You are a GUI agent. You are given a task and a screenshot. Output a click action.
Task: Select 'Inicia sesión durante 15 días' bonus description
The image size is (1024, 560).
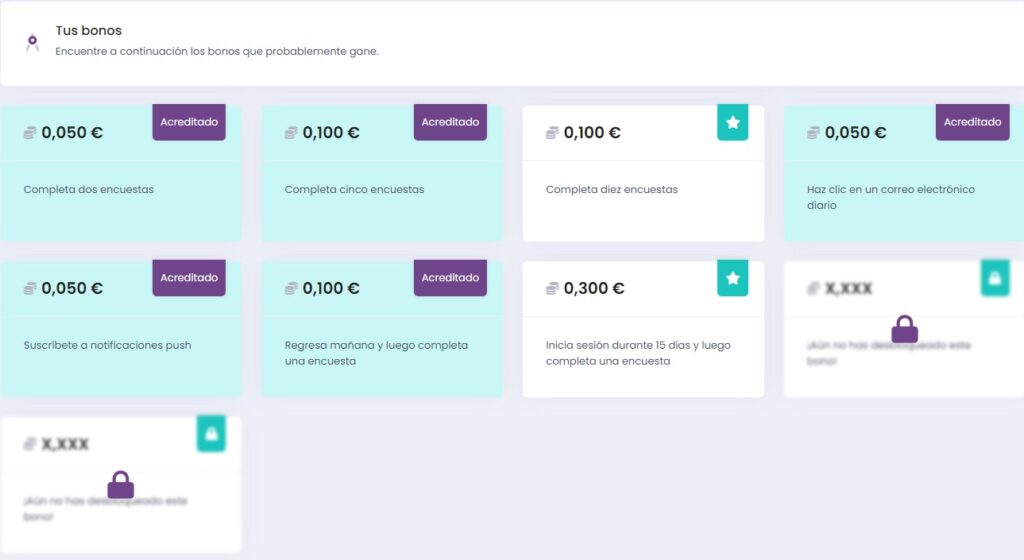pos(638,353)
